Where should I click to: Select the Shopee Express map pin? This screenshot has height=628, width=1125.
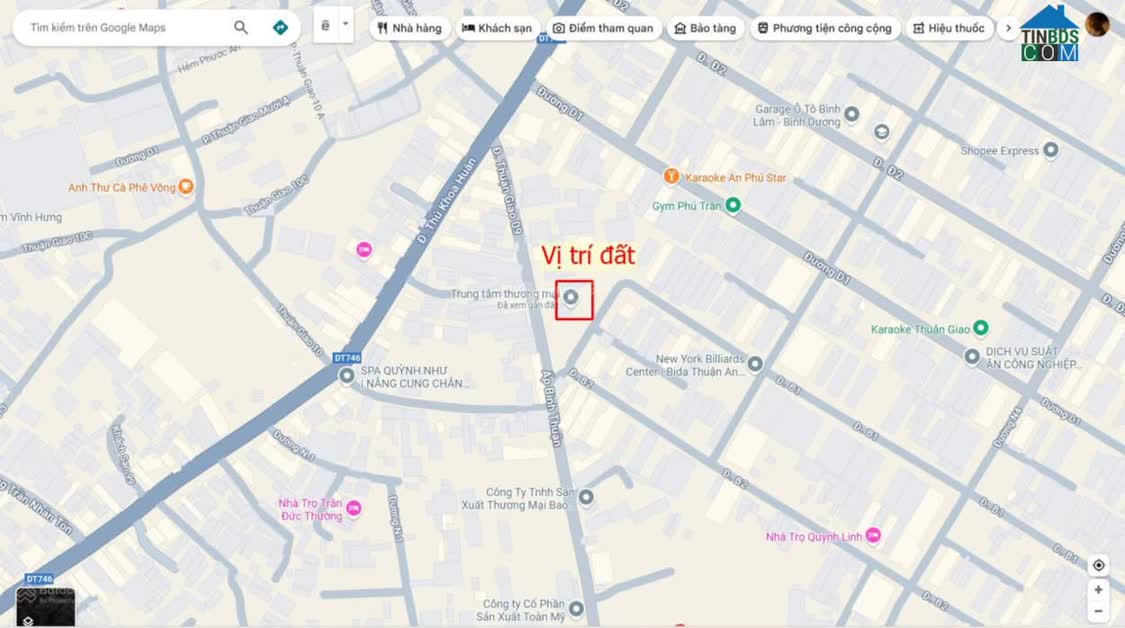[x=1050, y=150]
